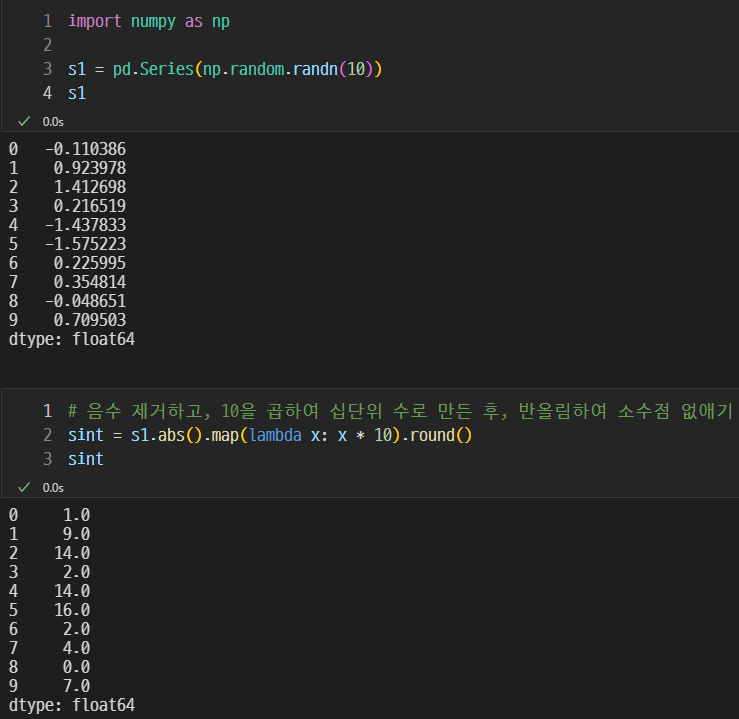
Task: Click output value -0.110386
Action: click(x=85, y=149)
